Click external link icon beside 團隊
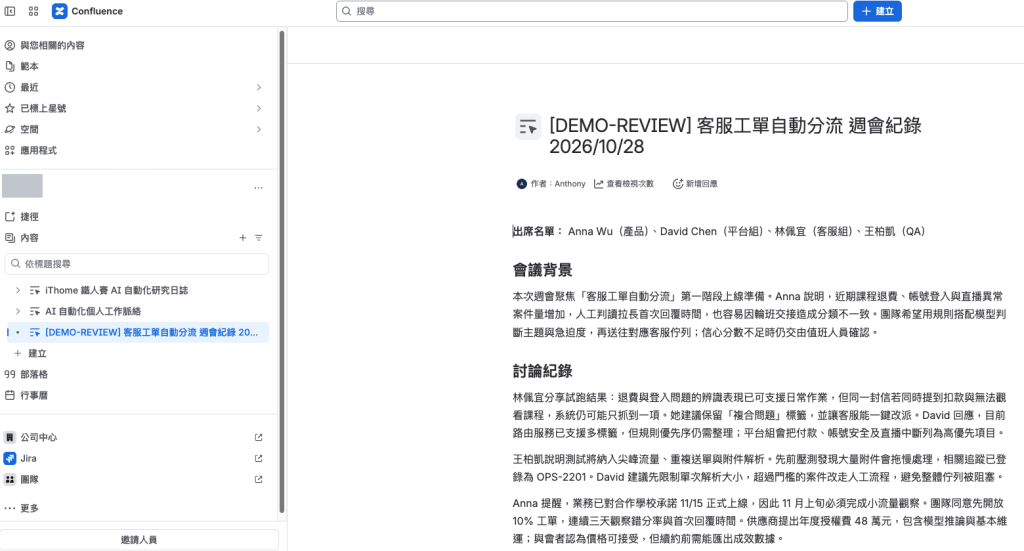The width and height of the screenshot is (1024, 551). coord(259,479)
